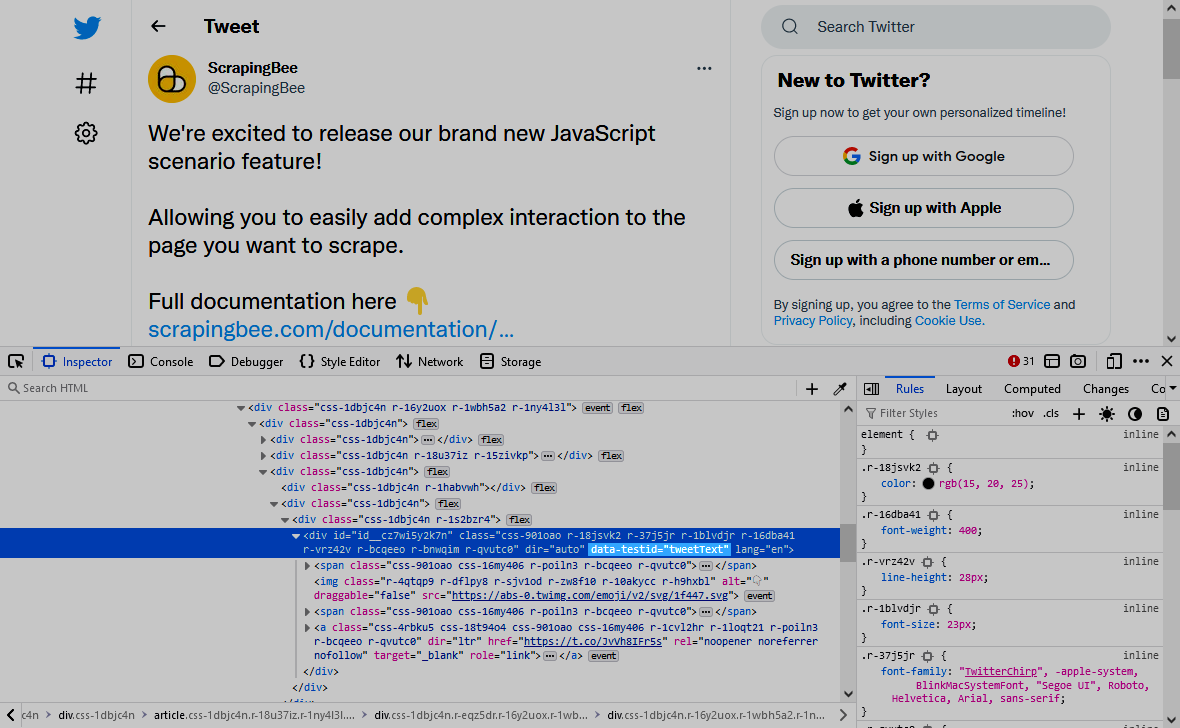1180x728 pixels.
Task: Click Sign up with Google button
Action: 923,156
